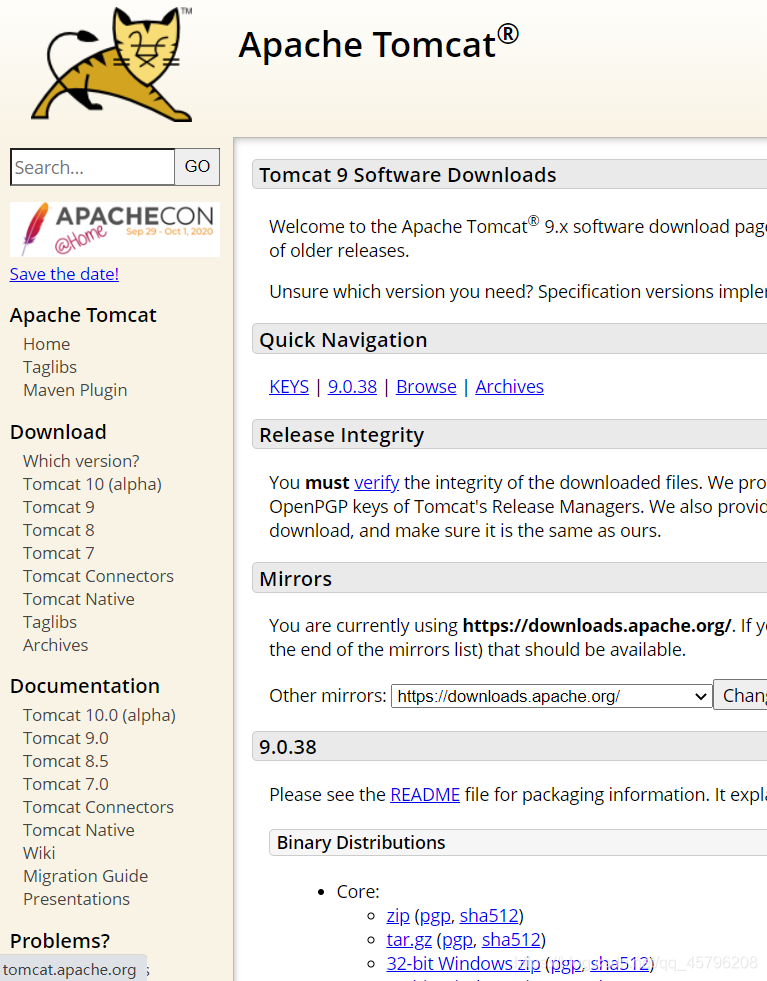Select Tomcat 10 (alpha) download
The height and width of the screenshot is (981, 767).
(x=93, y=484)
